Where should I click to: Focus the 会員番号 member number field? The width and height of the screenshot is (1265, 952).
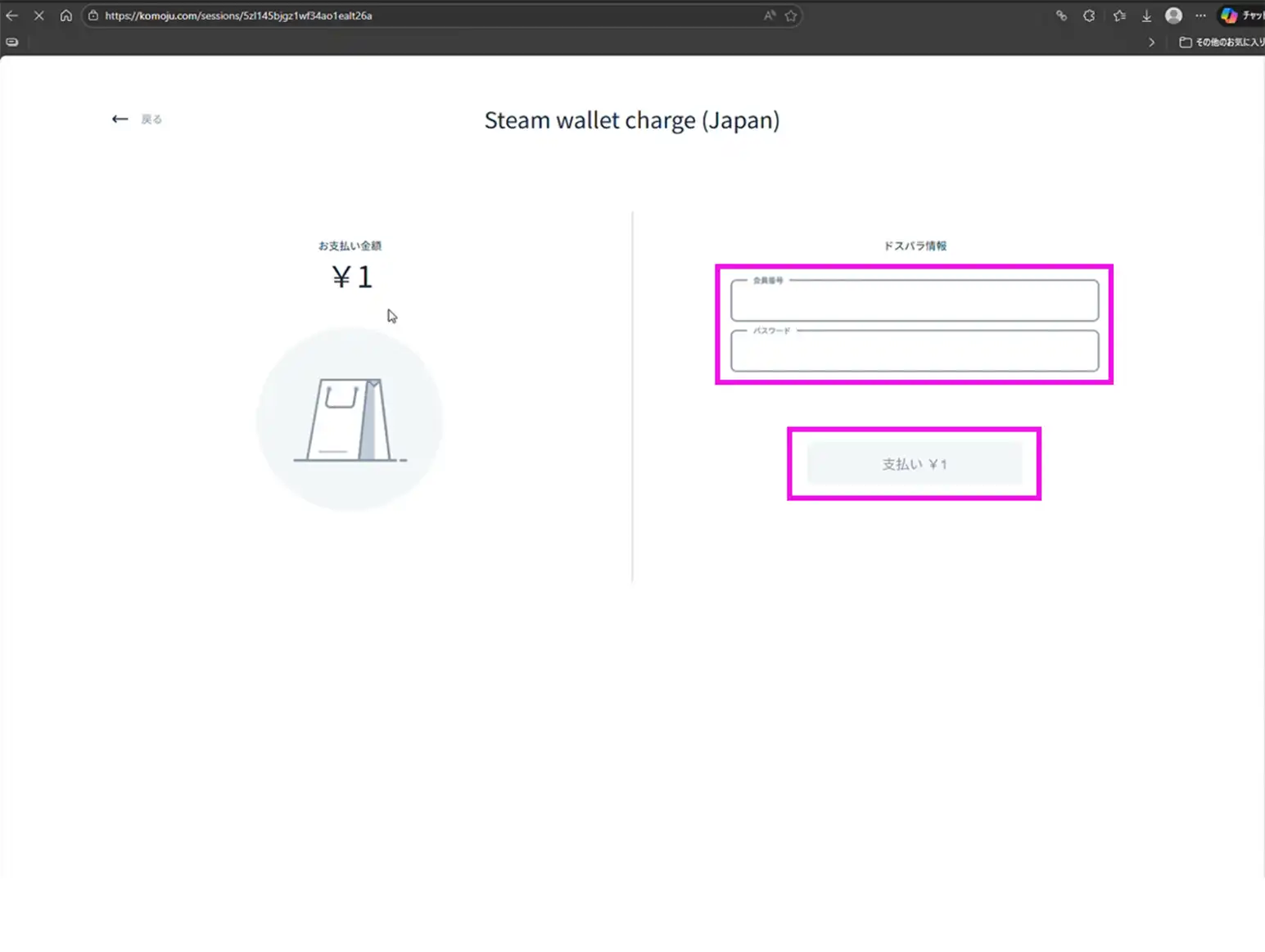coord(914,301)
